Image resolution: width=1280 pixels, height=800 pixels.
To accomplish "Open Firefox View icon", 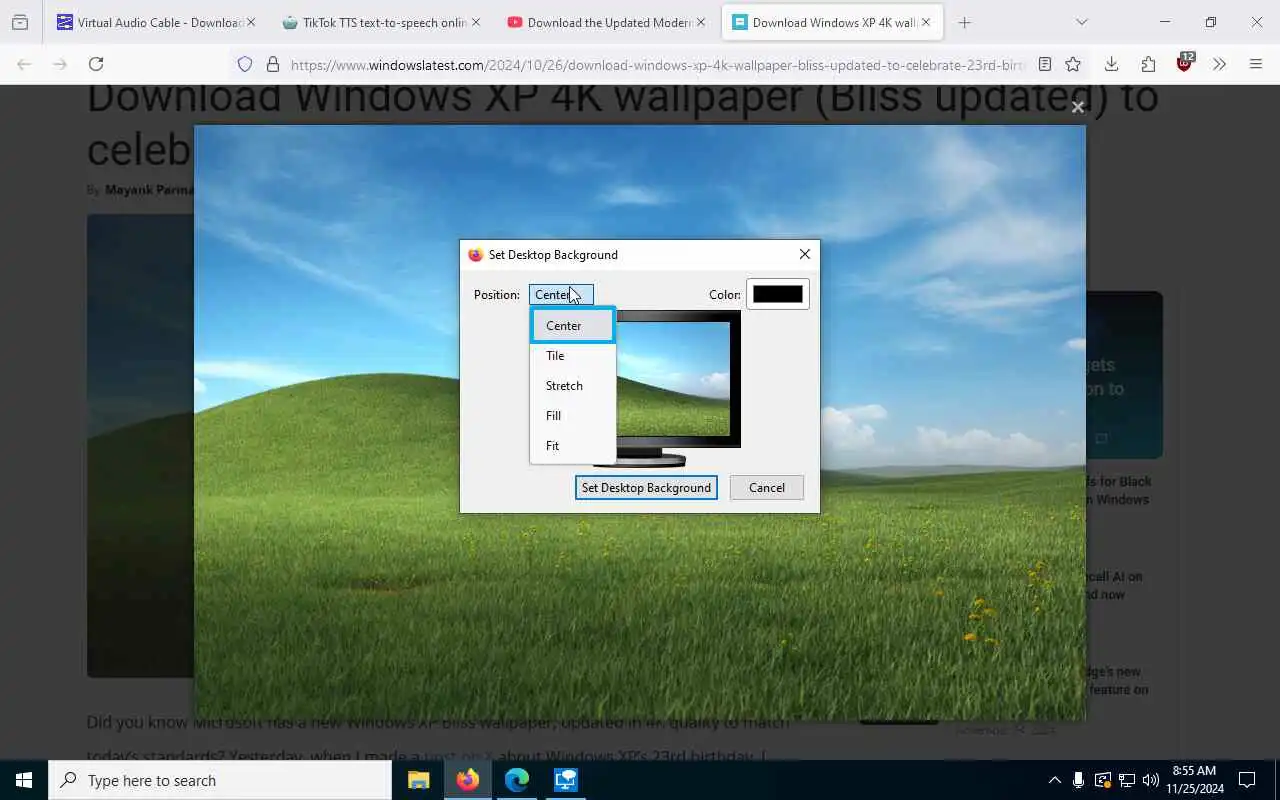I will pyautogui.click(x=20, y=22).
